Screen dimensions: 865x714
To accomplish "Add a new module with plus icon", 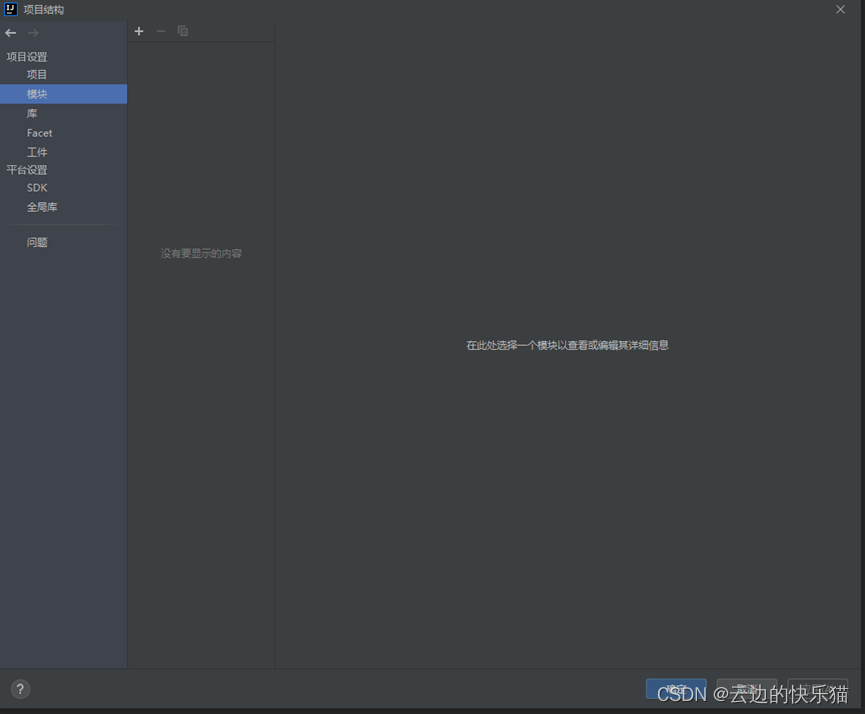I will [139, 31].
